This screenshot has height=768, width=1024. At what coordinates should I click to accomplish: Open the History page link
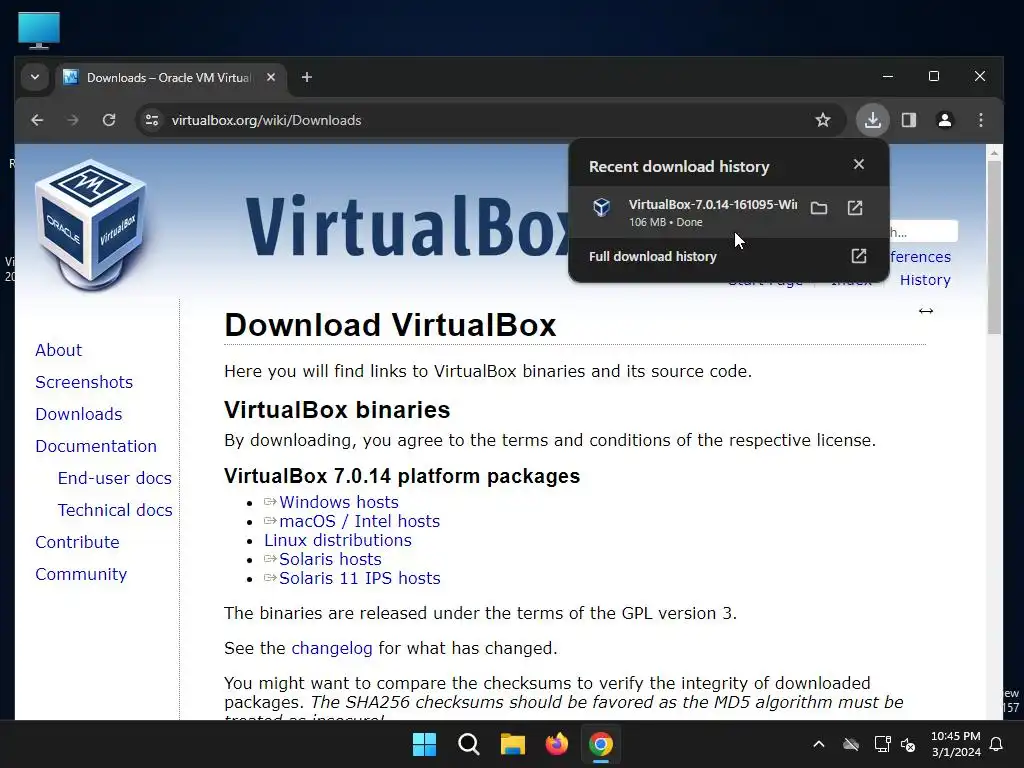(925, 280)
